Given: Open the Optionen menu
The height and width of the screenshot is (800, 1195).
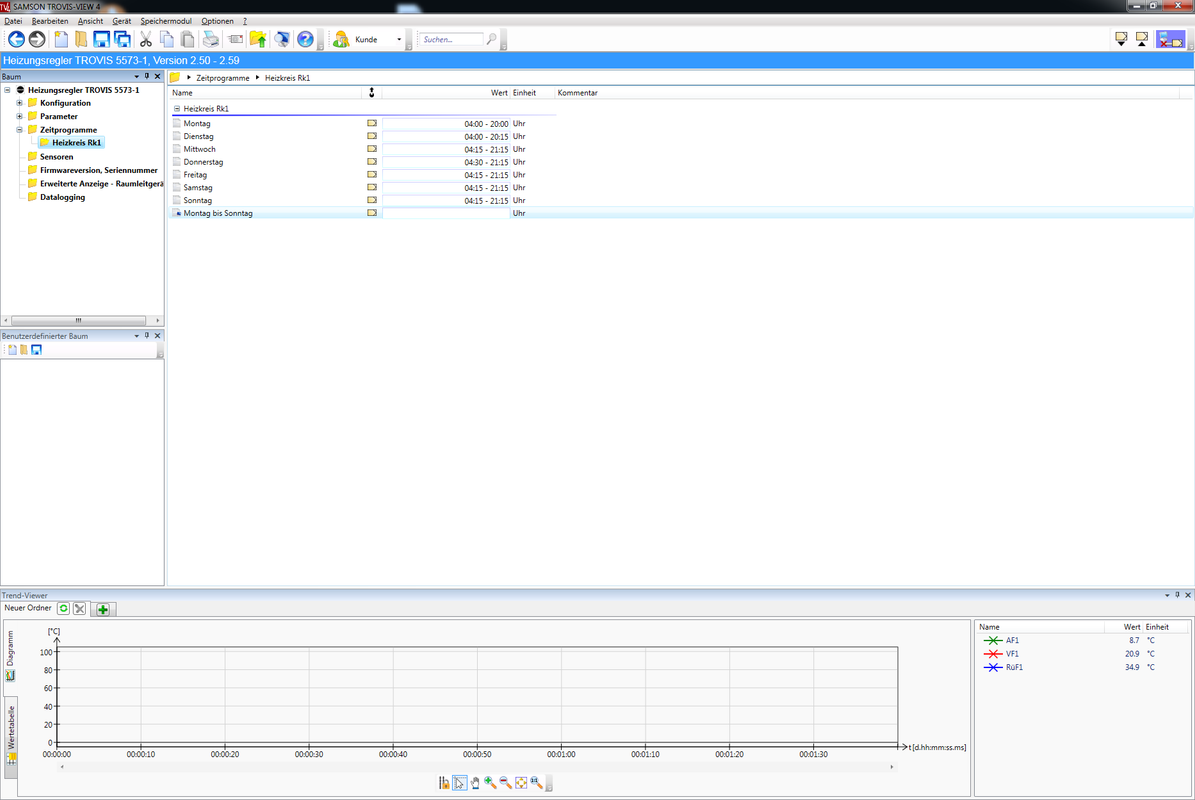Looking at the screenshot, I should (217, 21).
